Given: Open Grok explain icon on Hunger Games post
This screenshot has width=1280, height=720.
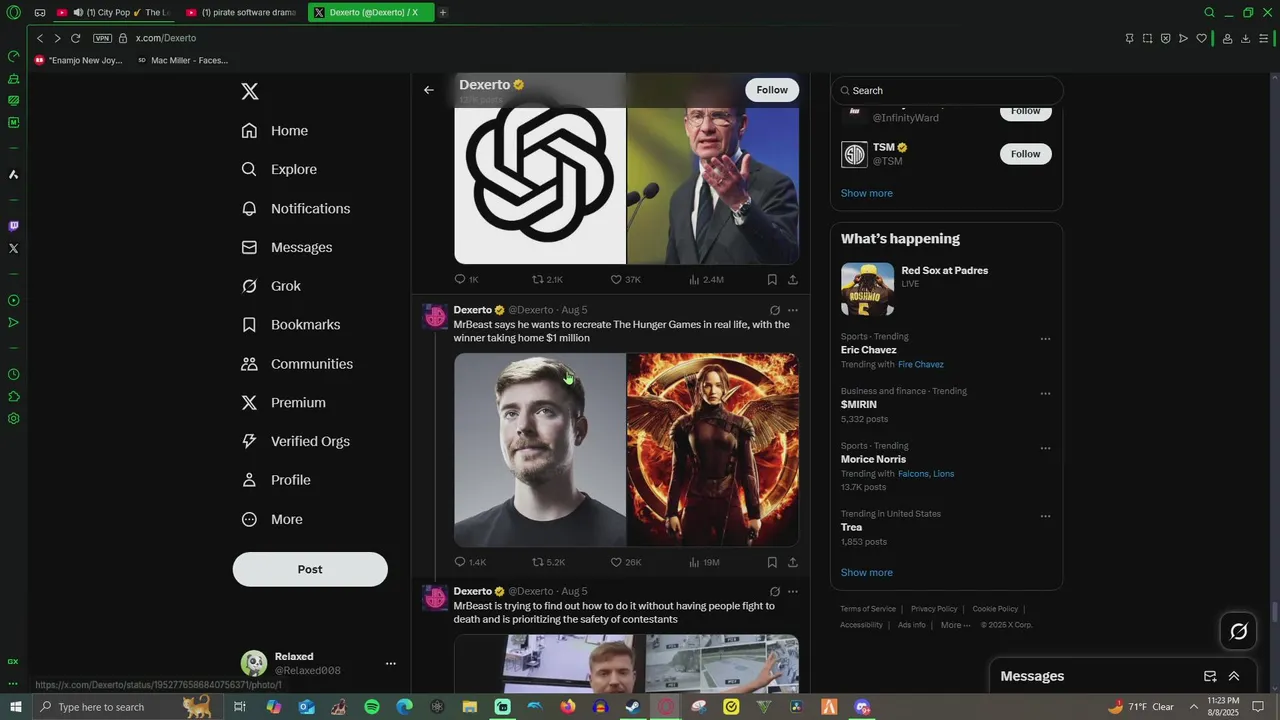Looking at the screenshot, I should coord(775,310).
